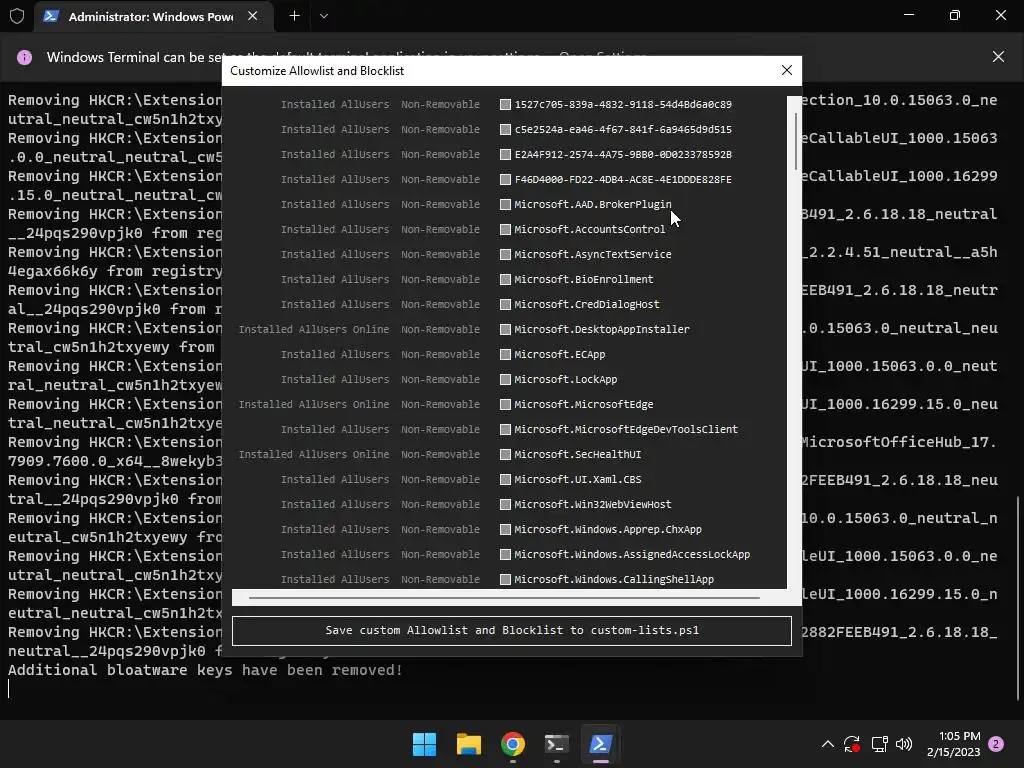
Task: Open a new terminal tab with plus
Action: [295, 16]
